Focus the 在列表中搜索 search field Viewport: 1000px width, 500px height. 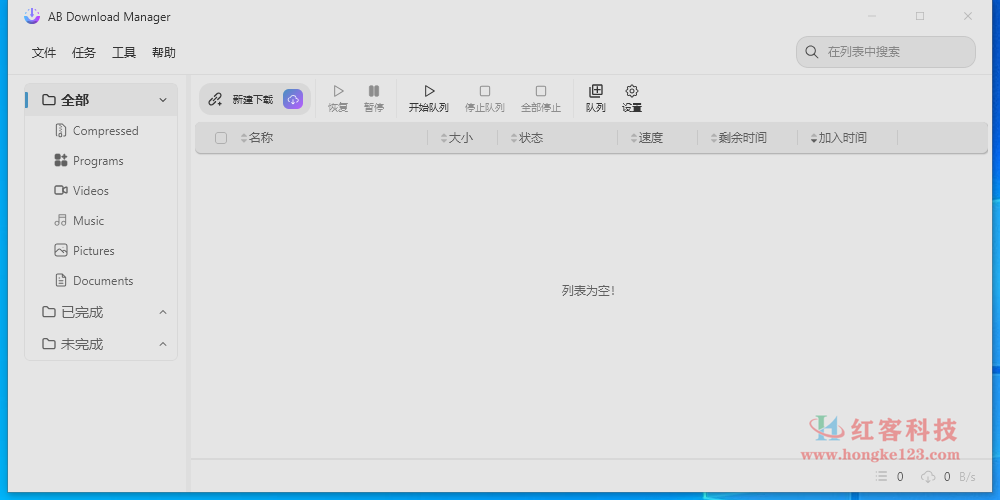click(886, 52)
